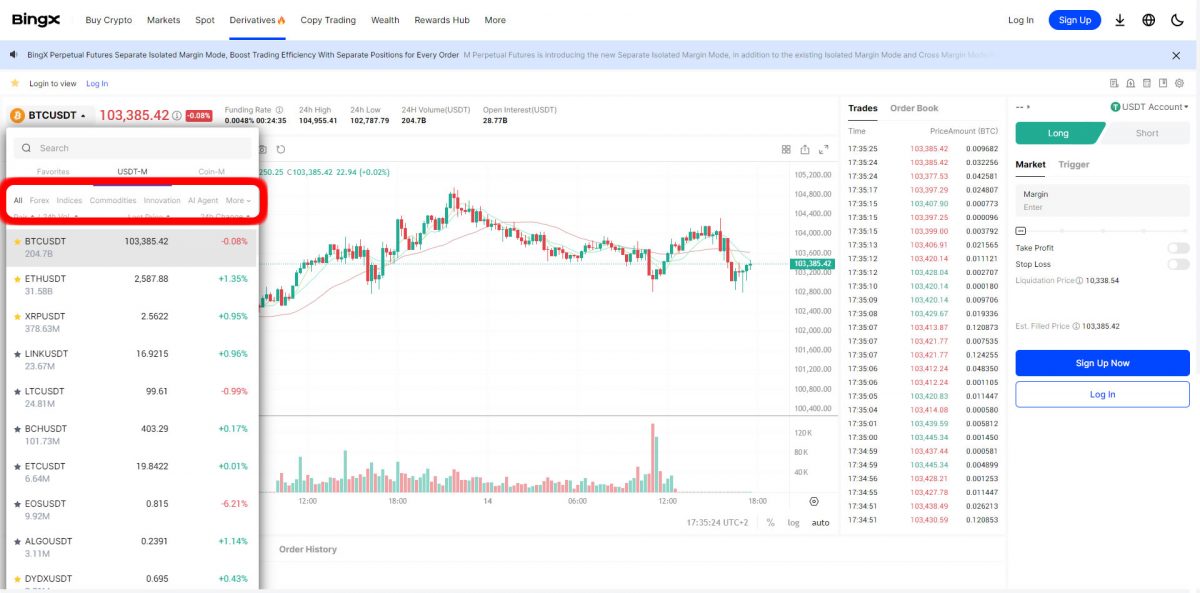Screen dimensions: 1200x593
Task: Click the BingX logo
Action: [37, 20]
